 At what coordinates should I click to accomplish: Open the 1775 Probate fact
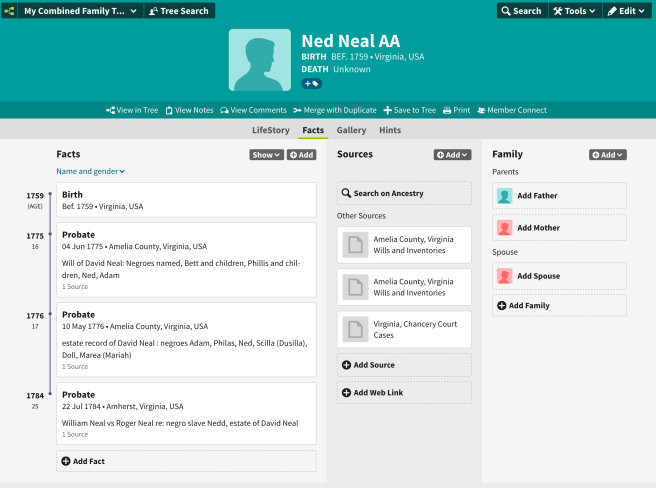[187, 260]
